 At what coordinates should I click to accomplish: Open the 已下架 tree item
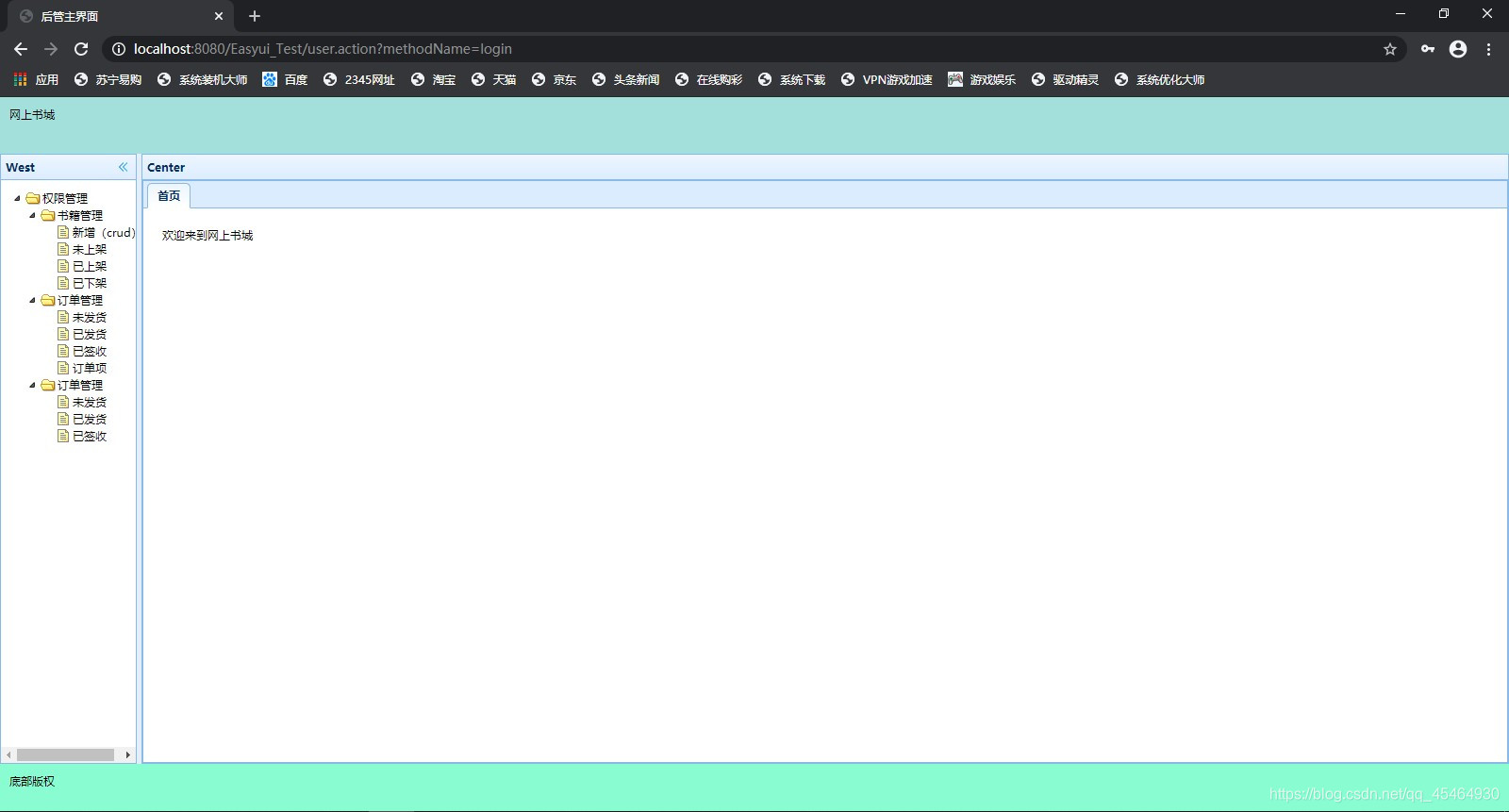coord(90,283)
